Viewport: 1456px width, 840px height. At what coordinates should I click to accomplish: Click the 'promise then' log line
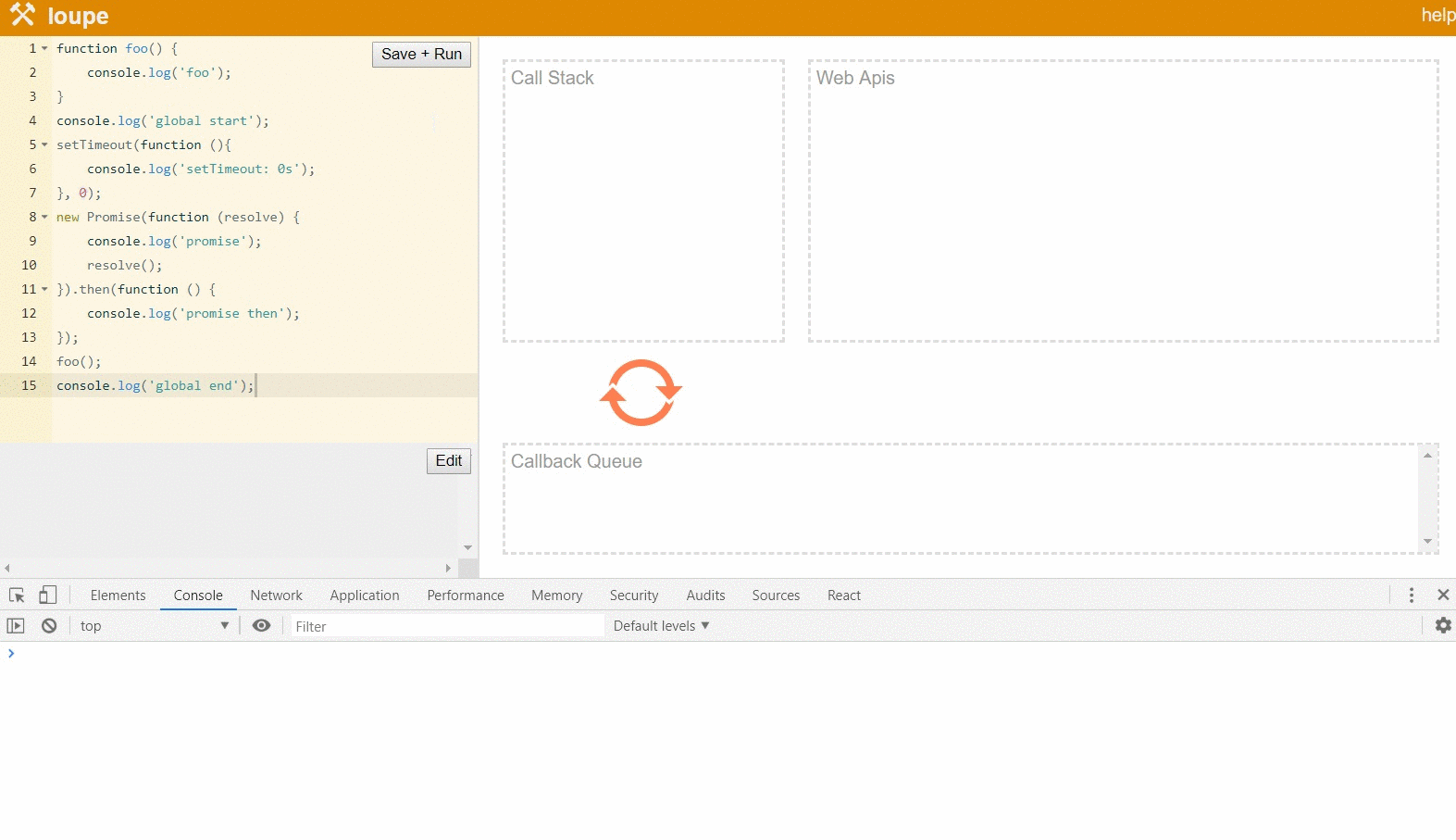(x=193, y=313)
